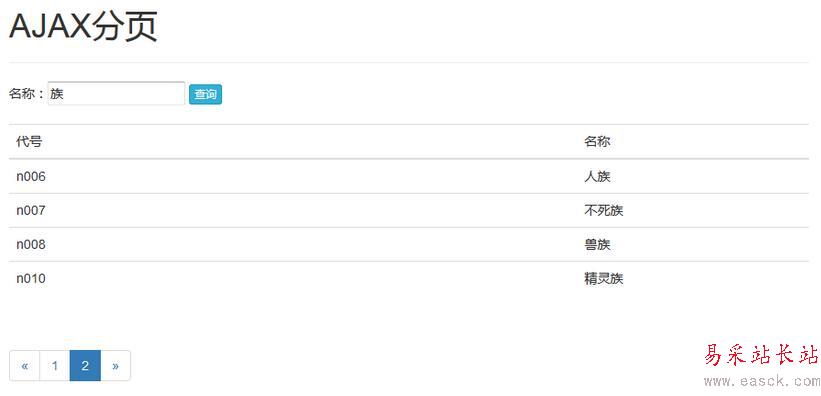Focus the 名称 search input field
The width and height of the screenshot is (821, 396).
pyautogui.click(x=116, y=93)
